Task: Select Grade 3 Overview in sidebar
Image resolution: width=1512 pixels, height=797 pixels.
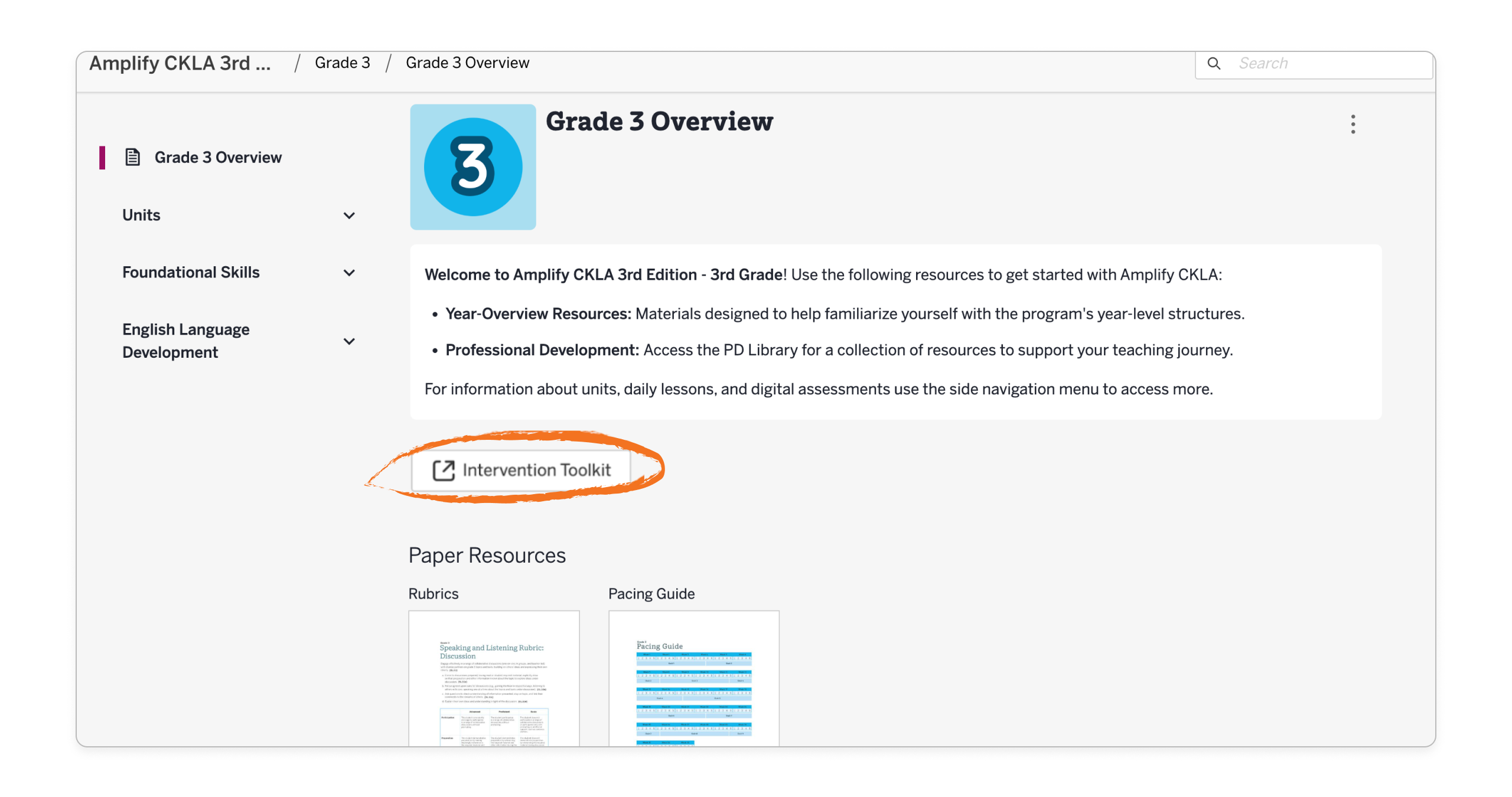Action: [217, 157]
